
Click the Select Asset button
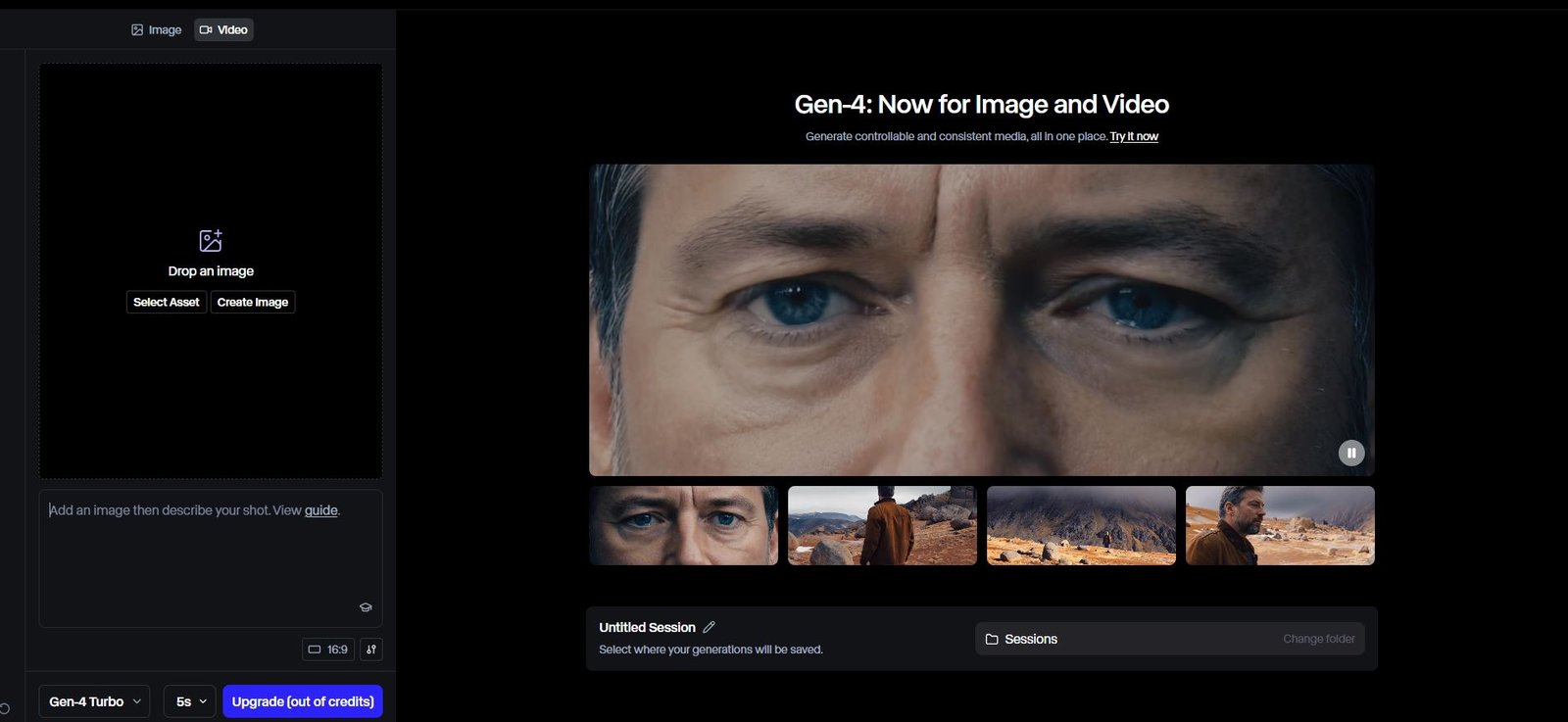pos(167,302)
